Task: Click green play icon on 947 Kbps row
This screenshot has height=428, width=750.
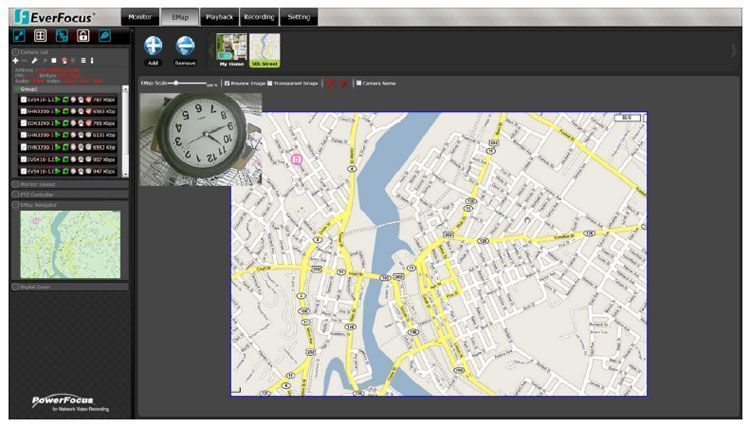Action: 58,171
